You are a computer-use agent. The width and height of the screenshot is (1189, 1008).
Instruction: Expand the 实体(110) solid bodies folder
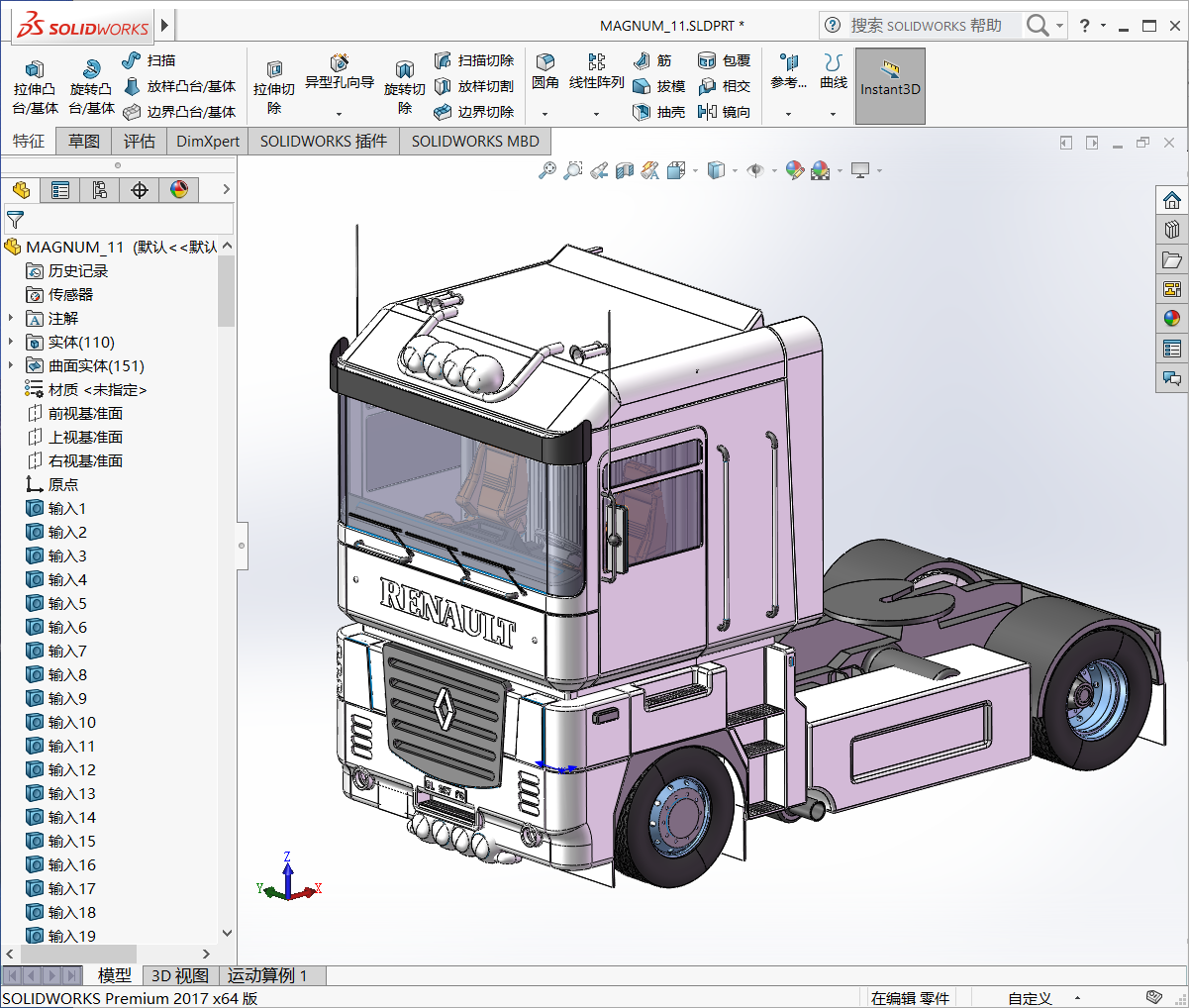pos(11,343)
